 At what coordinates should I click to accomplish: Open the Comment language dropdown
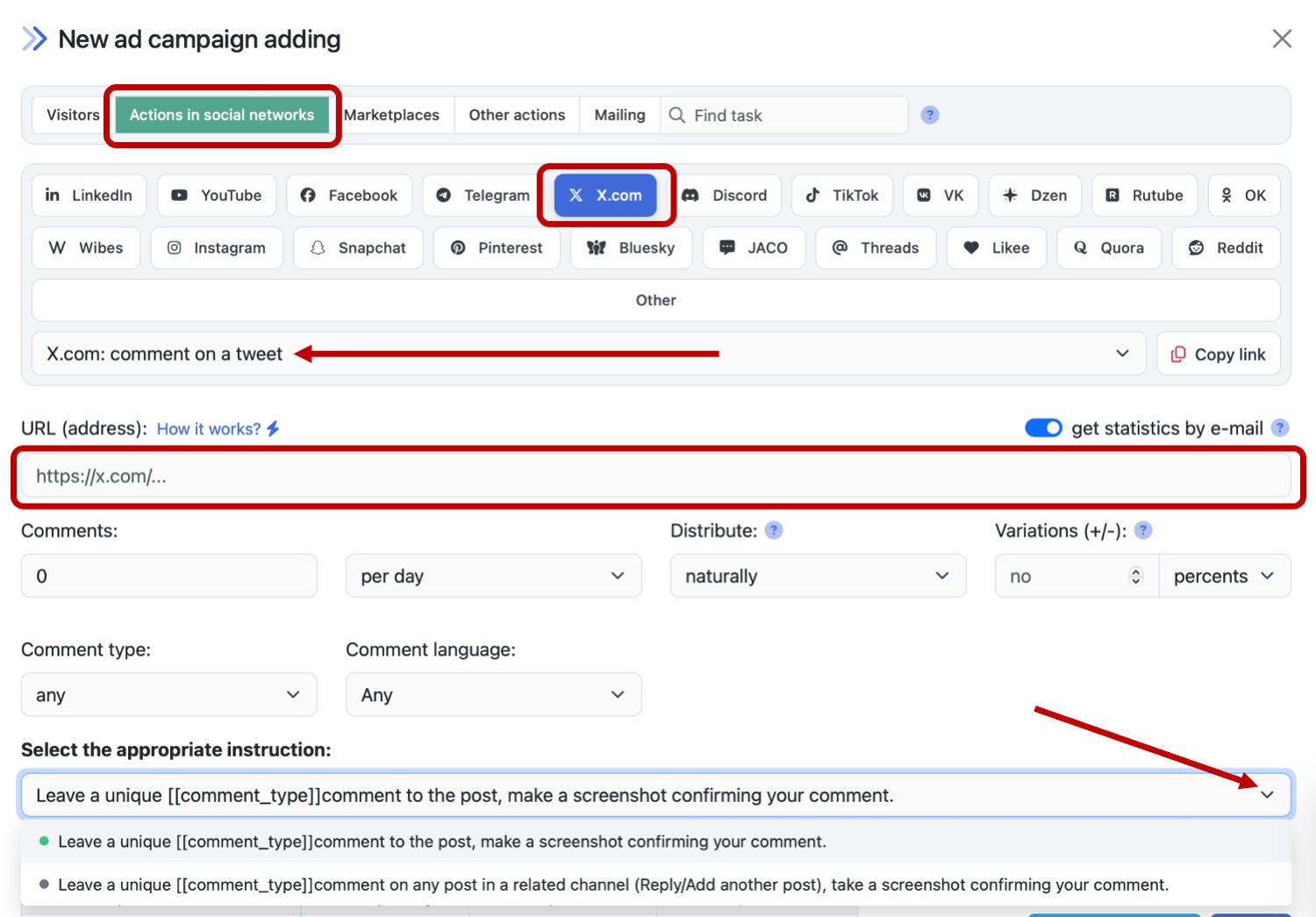(x=493, y=695)
